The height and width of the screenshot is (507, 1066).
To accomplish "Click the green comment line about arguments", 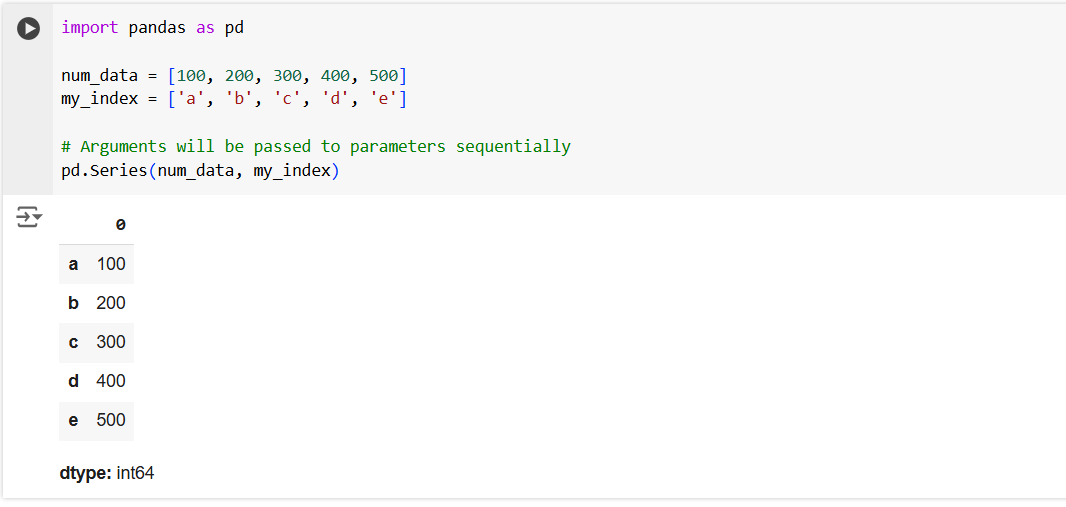I will [315, 146].
